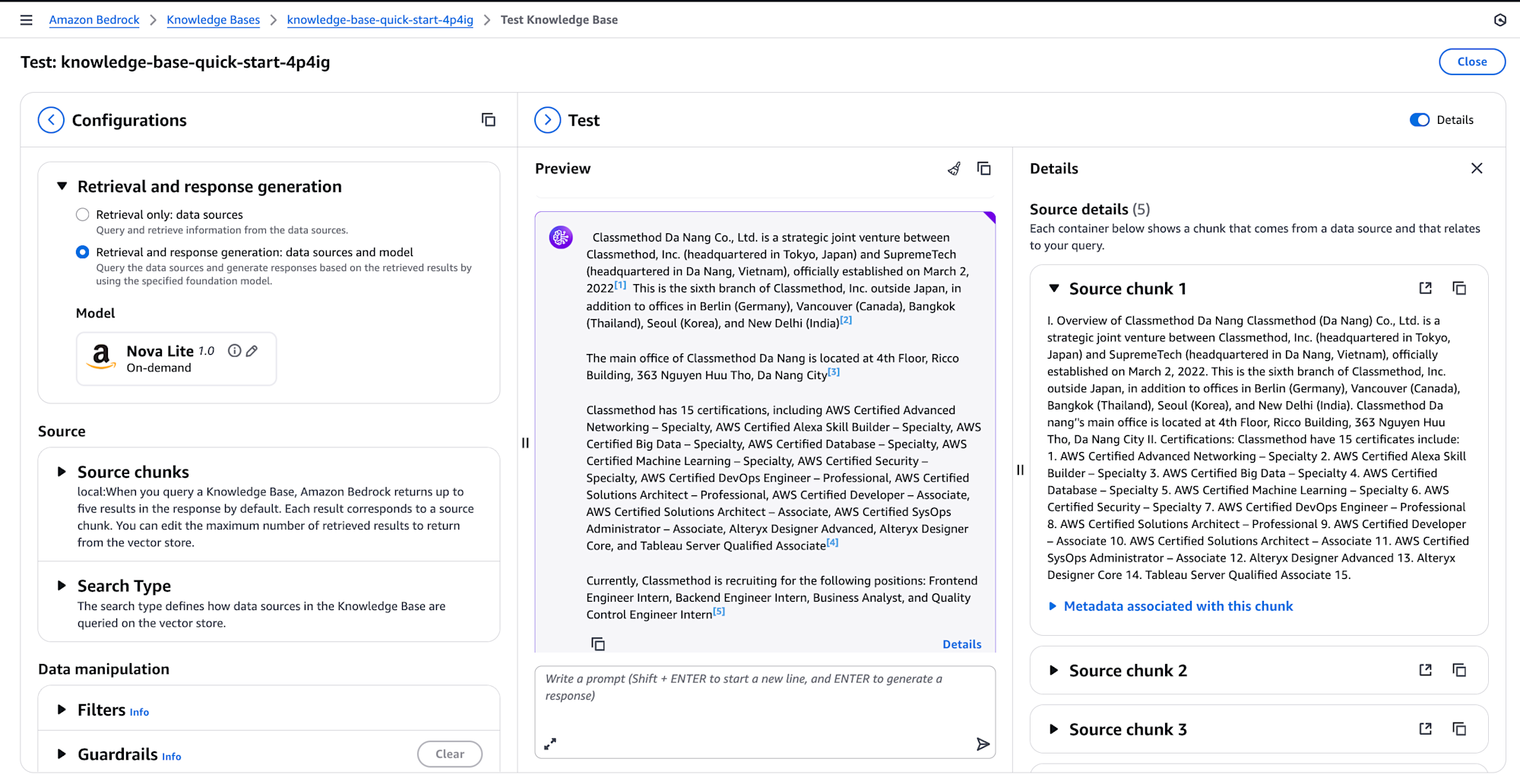Click citation [2] in the response

coord(846,320)
